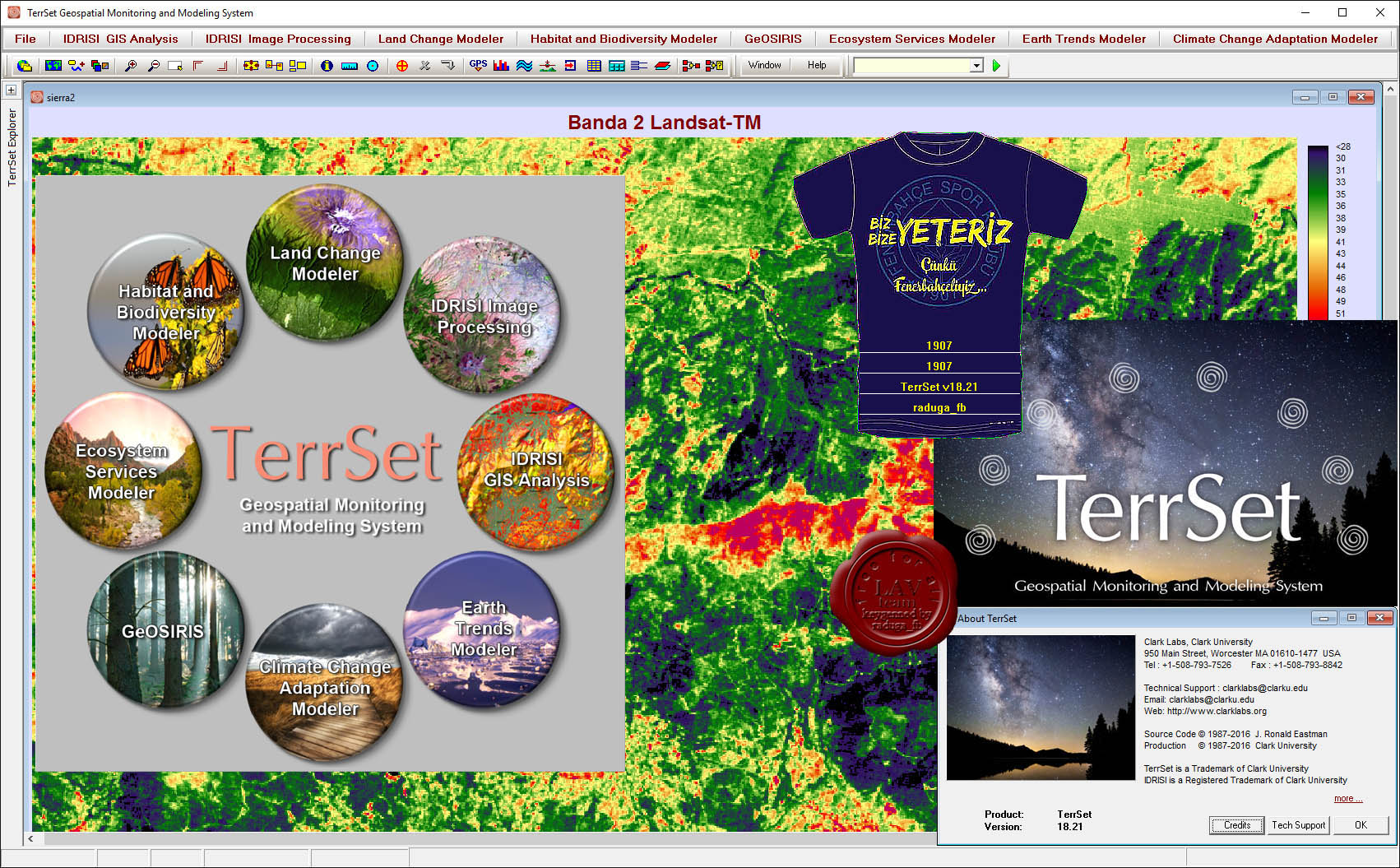Click the Earth Trends Modeler sphere
This screenshot has width=1400, height=868.
(483, 629)
